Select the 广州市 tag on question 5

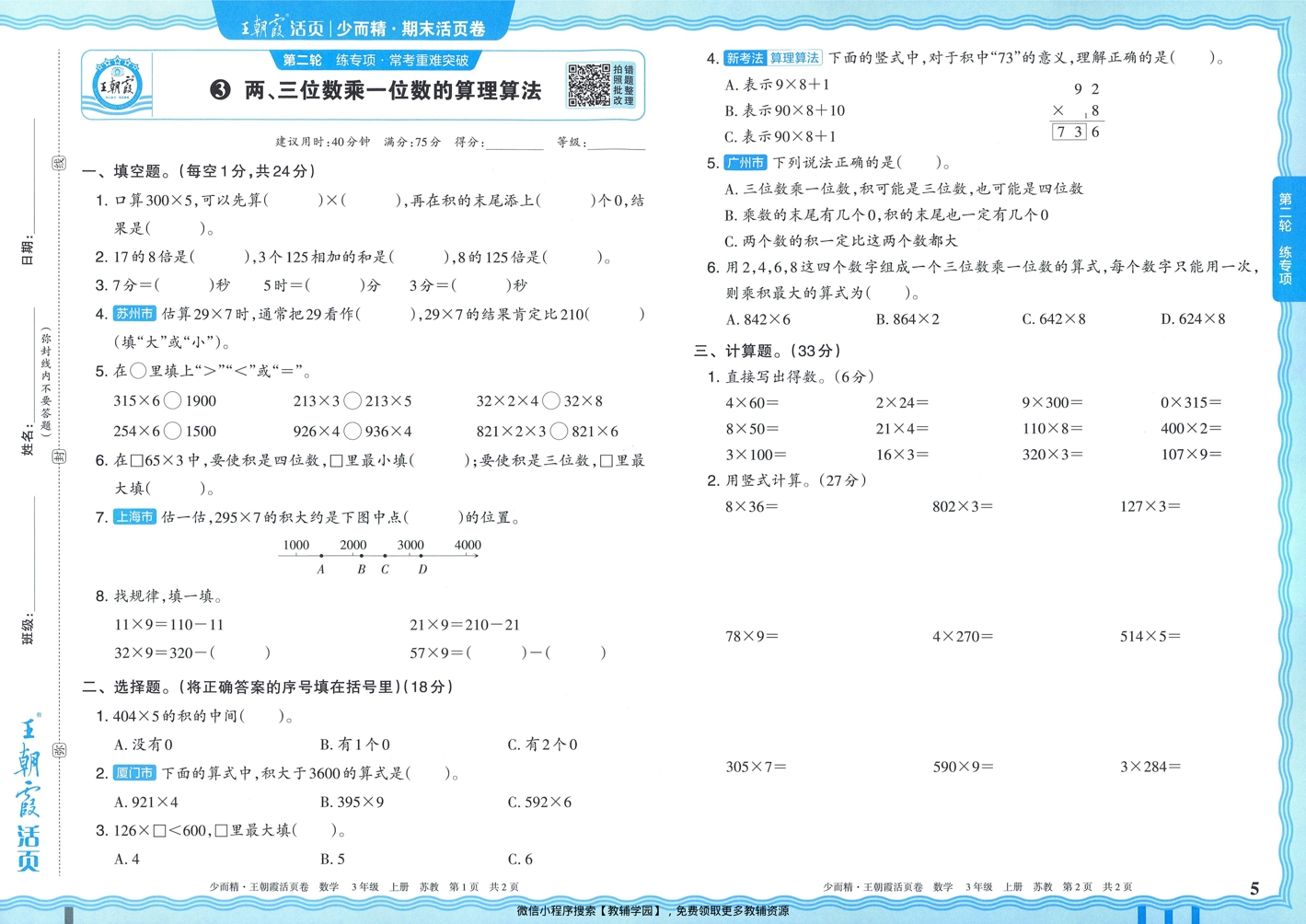pyautogui.click(x=742, y=163)
